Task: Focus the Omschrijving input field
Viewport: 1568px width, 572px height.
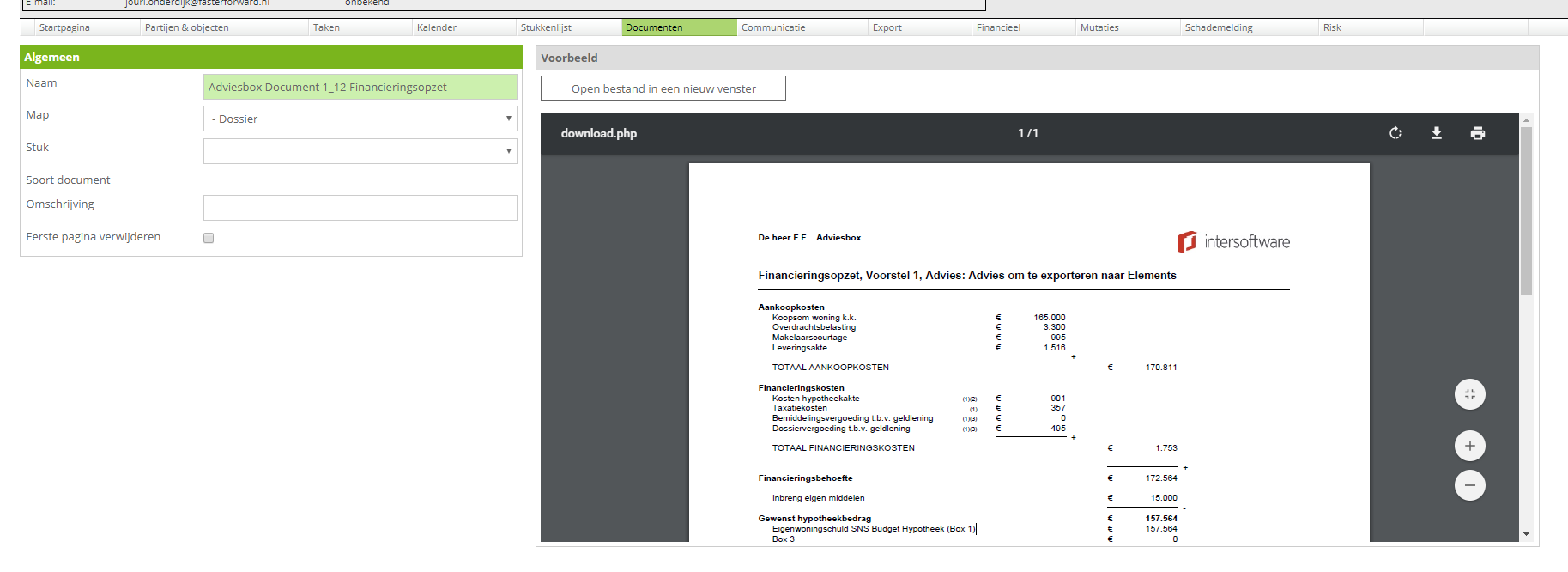Action: pos(360,208)
